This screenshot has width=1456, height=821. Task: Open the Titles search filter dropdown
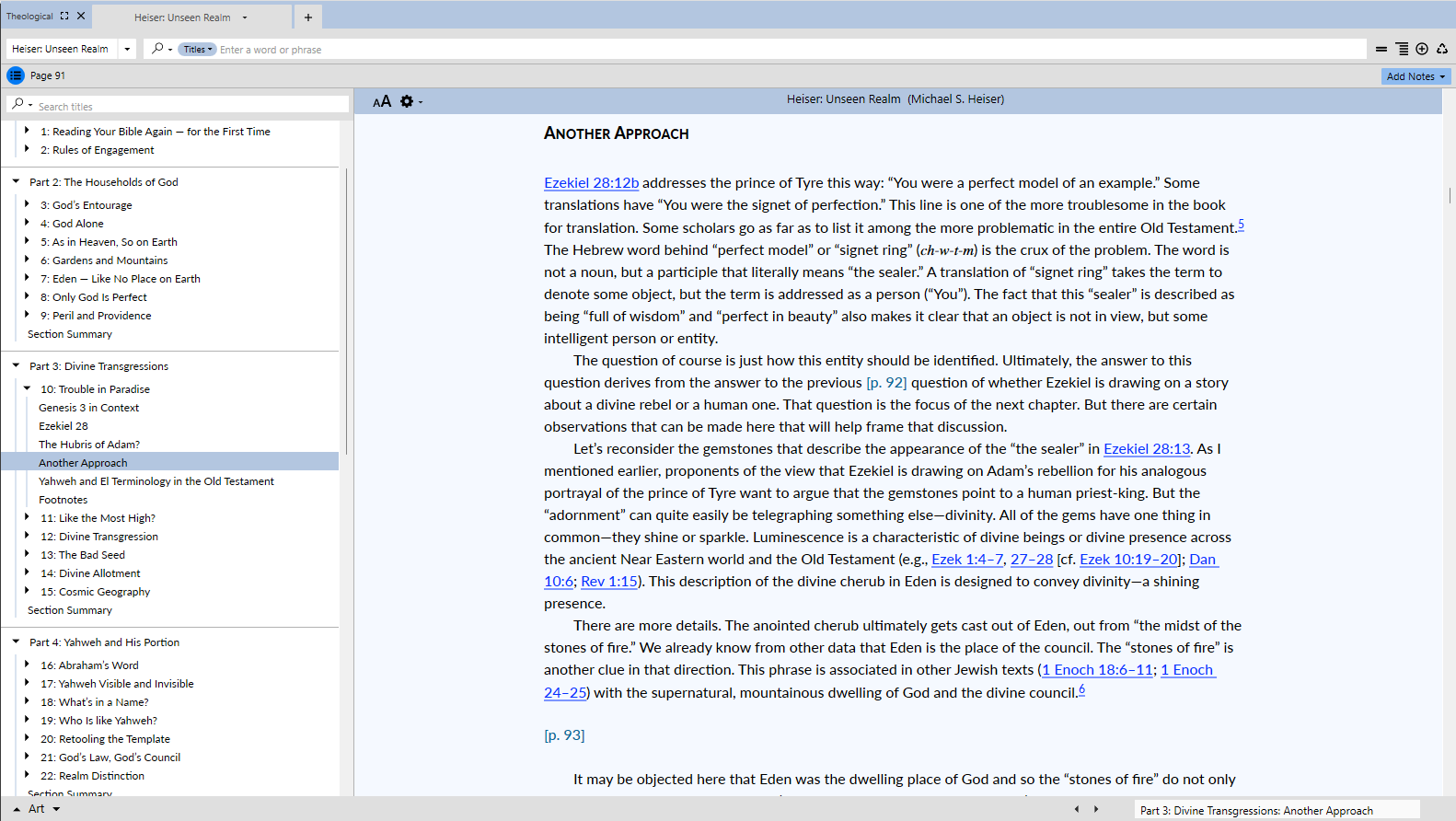click(197, 50)
